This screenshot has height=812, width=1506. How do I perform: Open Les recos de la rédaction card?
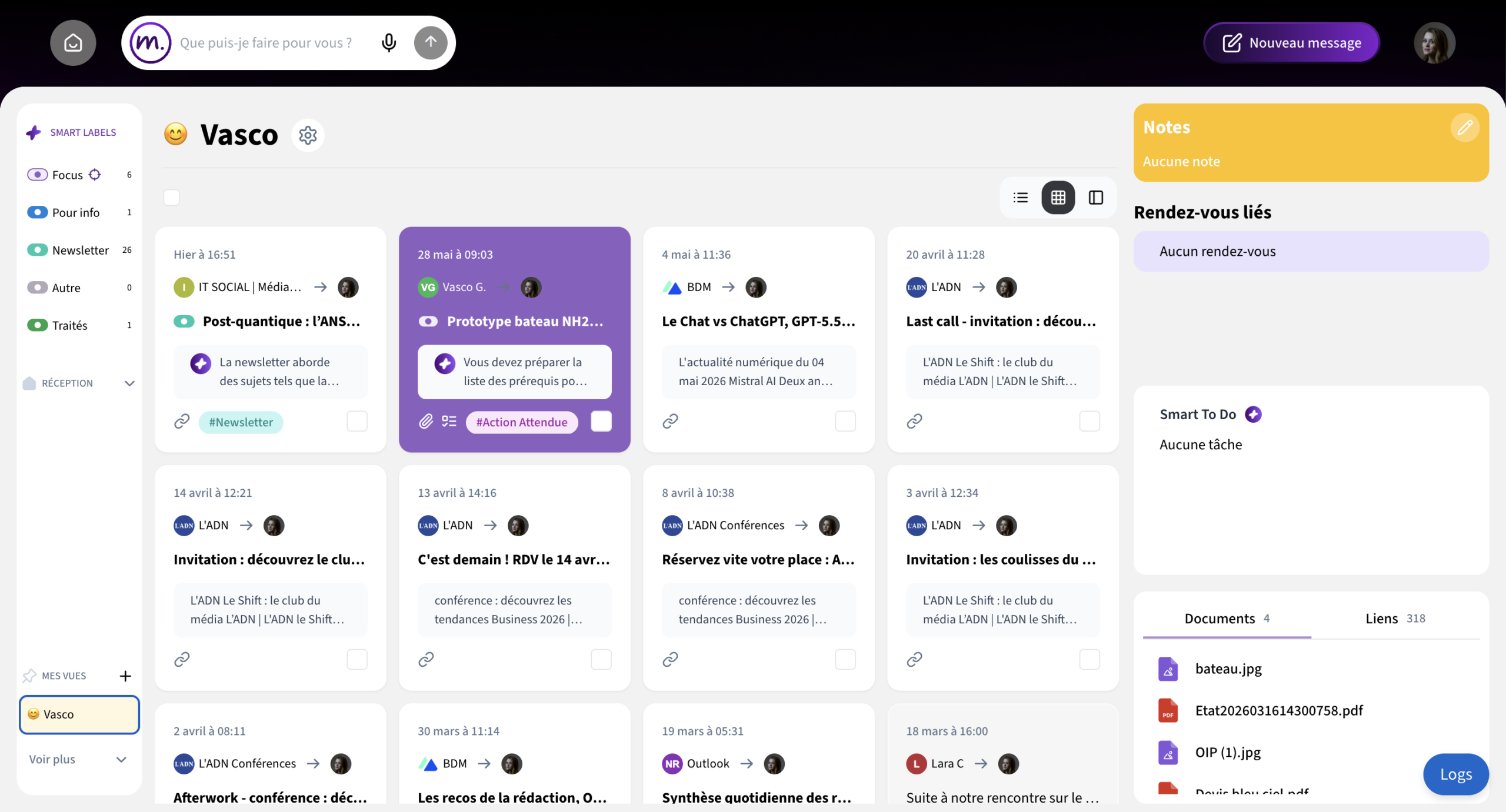click(514, 754)
